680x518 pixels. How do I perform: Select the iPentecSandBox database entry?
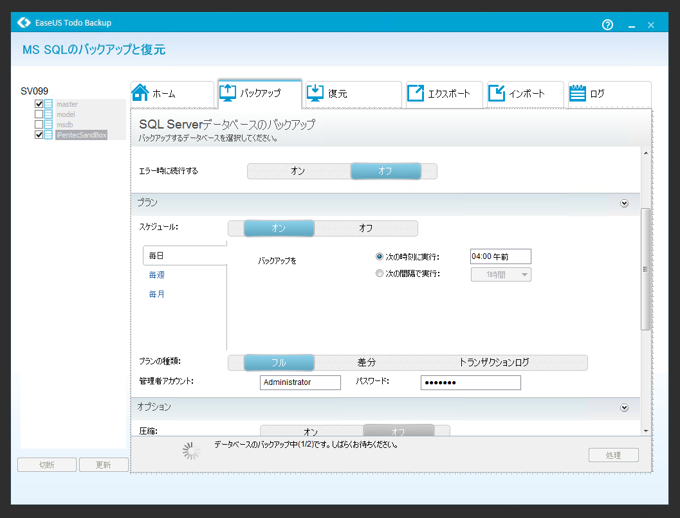click(x=82, y=135)
